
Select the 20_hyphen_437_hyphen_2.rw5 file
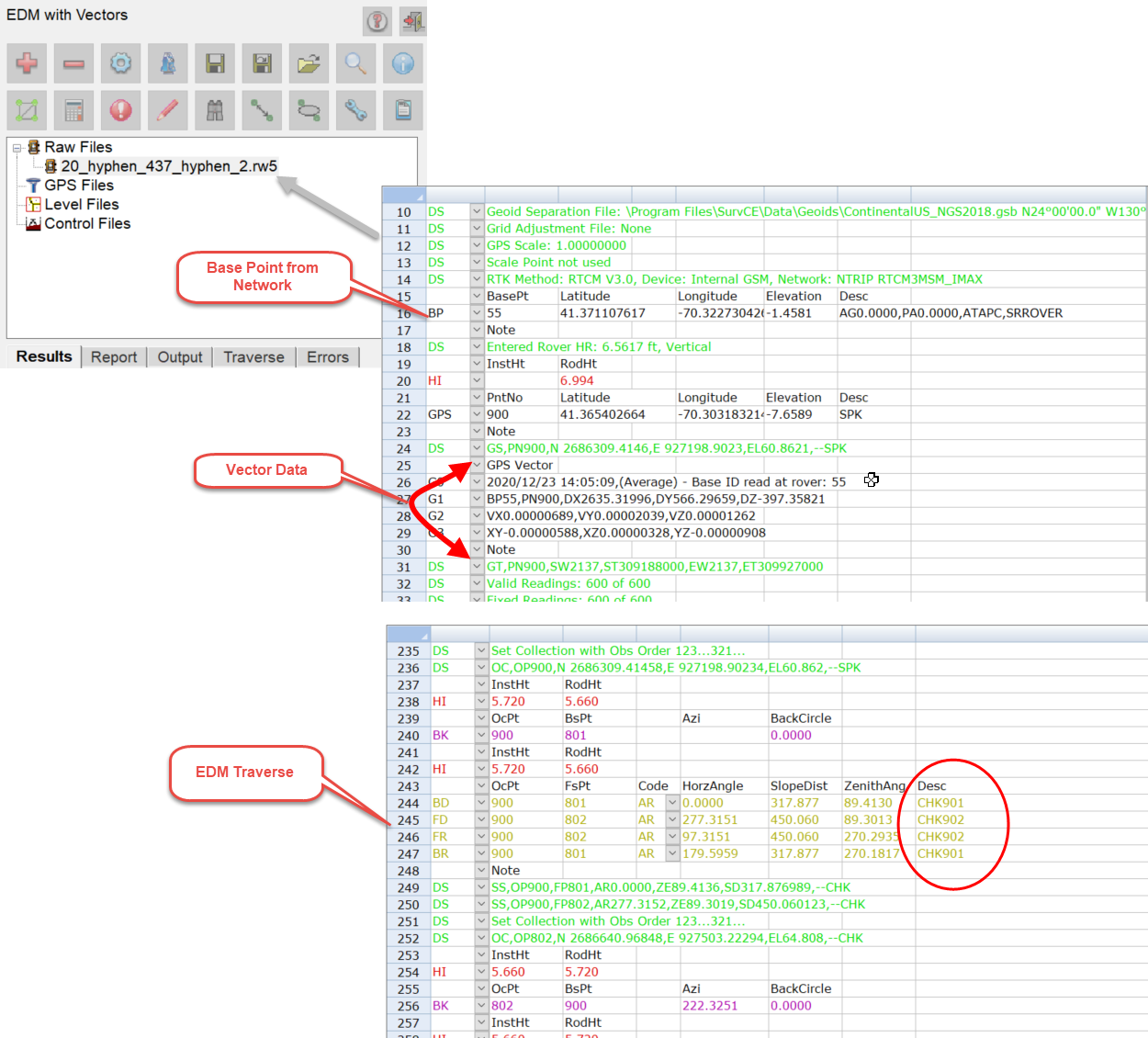[168, 166]
